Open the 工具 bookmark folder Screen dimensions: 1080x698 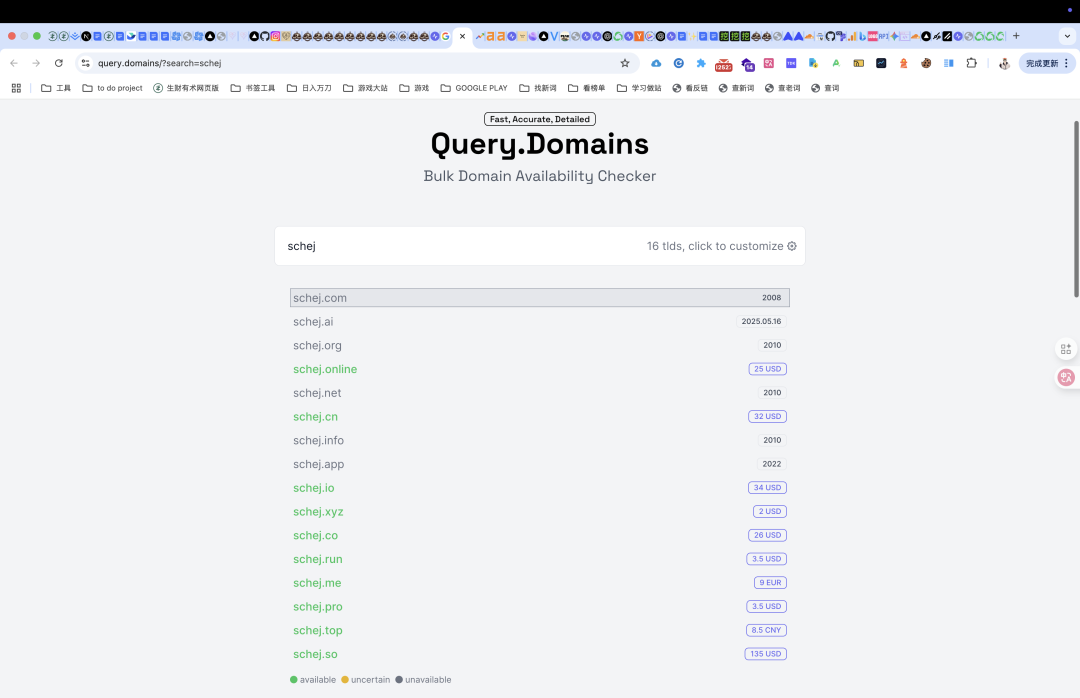coord(56,88)
